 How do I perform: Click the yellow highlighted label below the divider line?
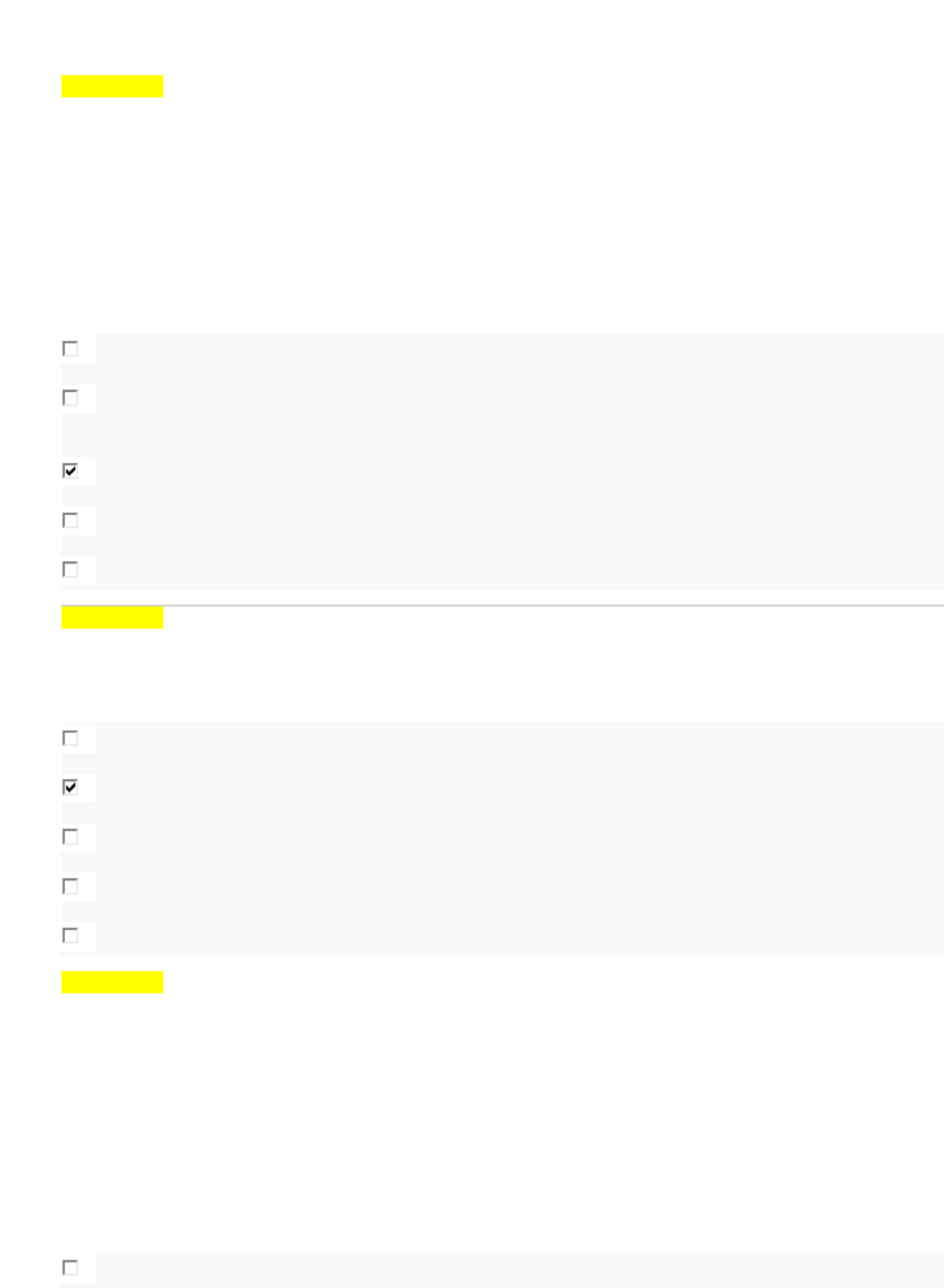112,618
